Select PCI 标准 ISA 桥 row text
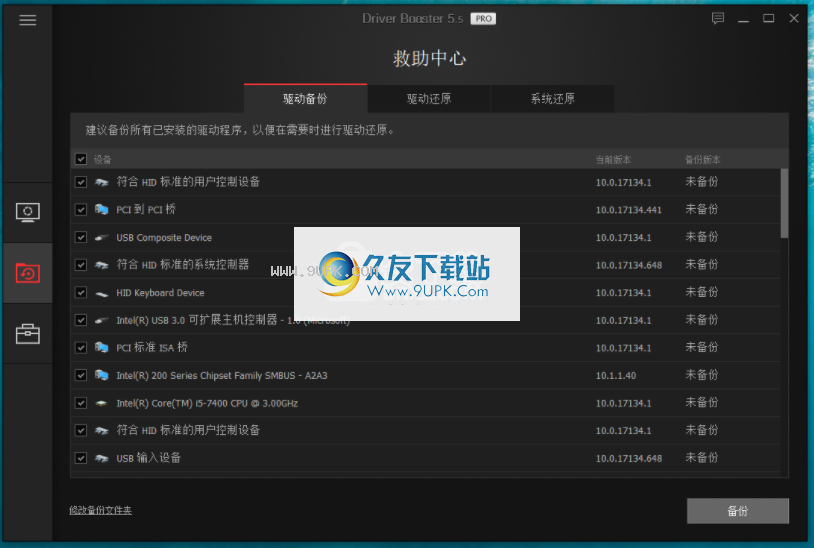 [152, 348]
